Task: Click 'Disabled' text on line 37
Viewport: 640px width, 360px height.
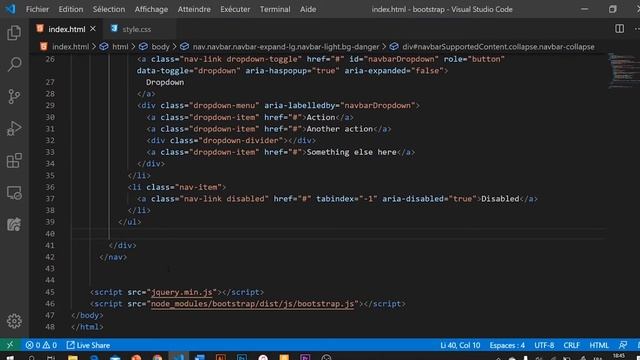Action: tap(500, 198)
